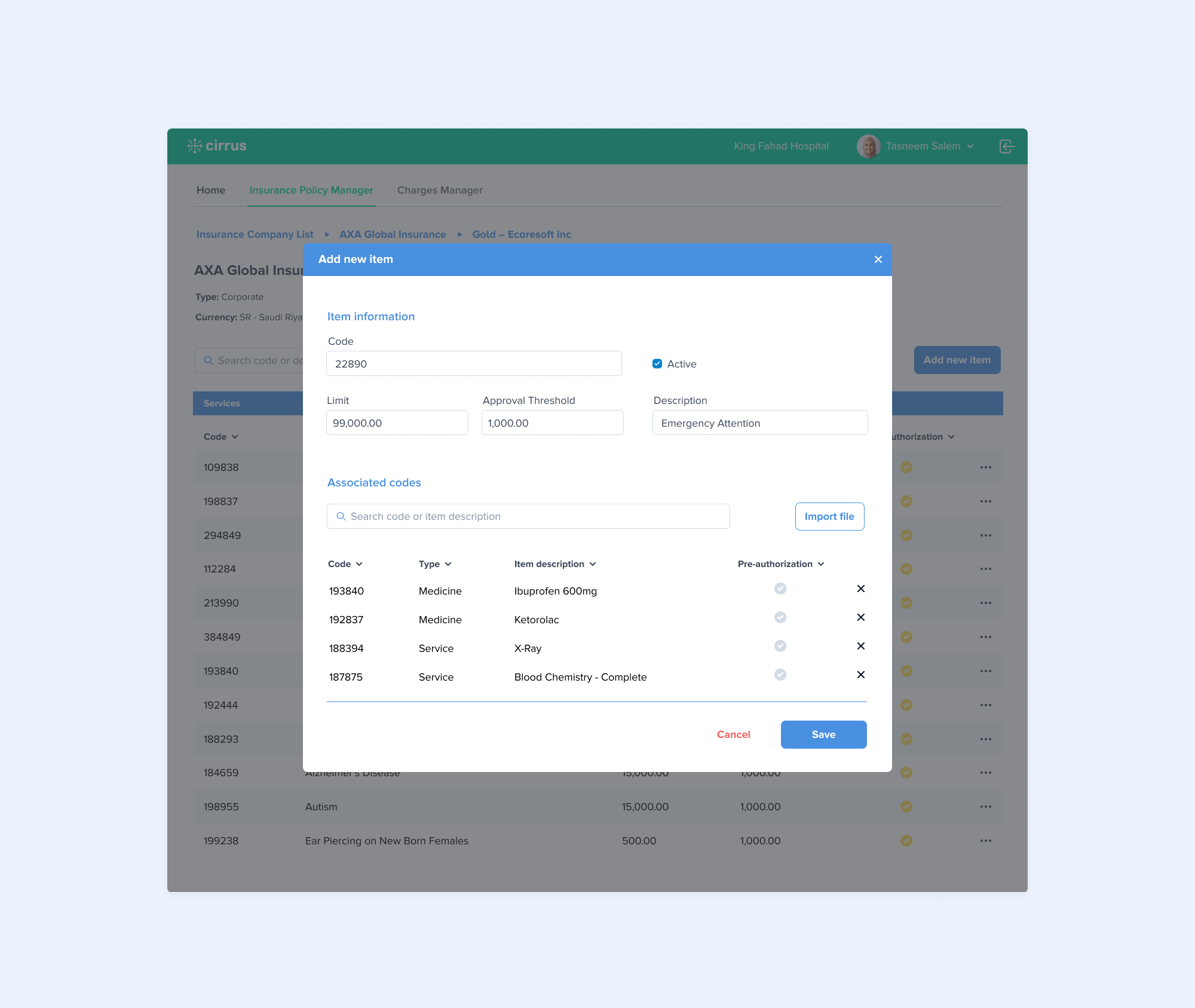
Task: Open Tasneem Salem user dropdown
Action: click(970, 146)
